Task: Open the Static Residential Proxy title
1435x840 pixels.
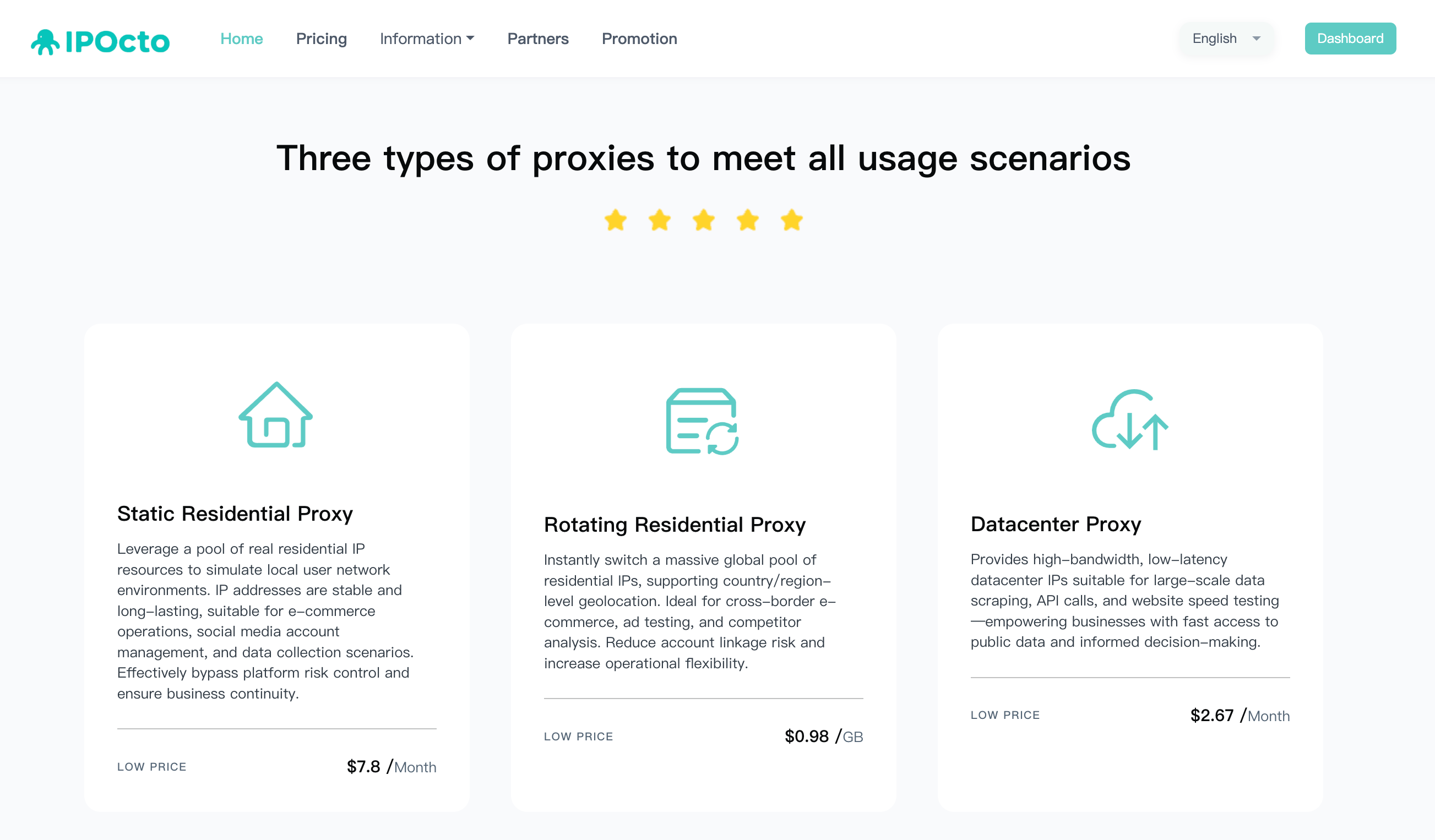Action: (x=235, y=514)
